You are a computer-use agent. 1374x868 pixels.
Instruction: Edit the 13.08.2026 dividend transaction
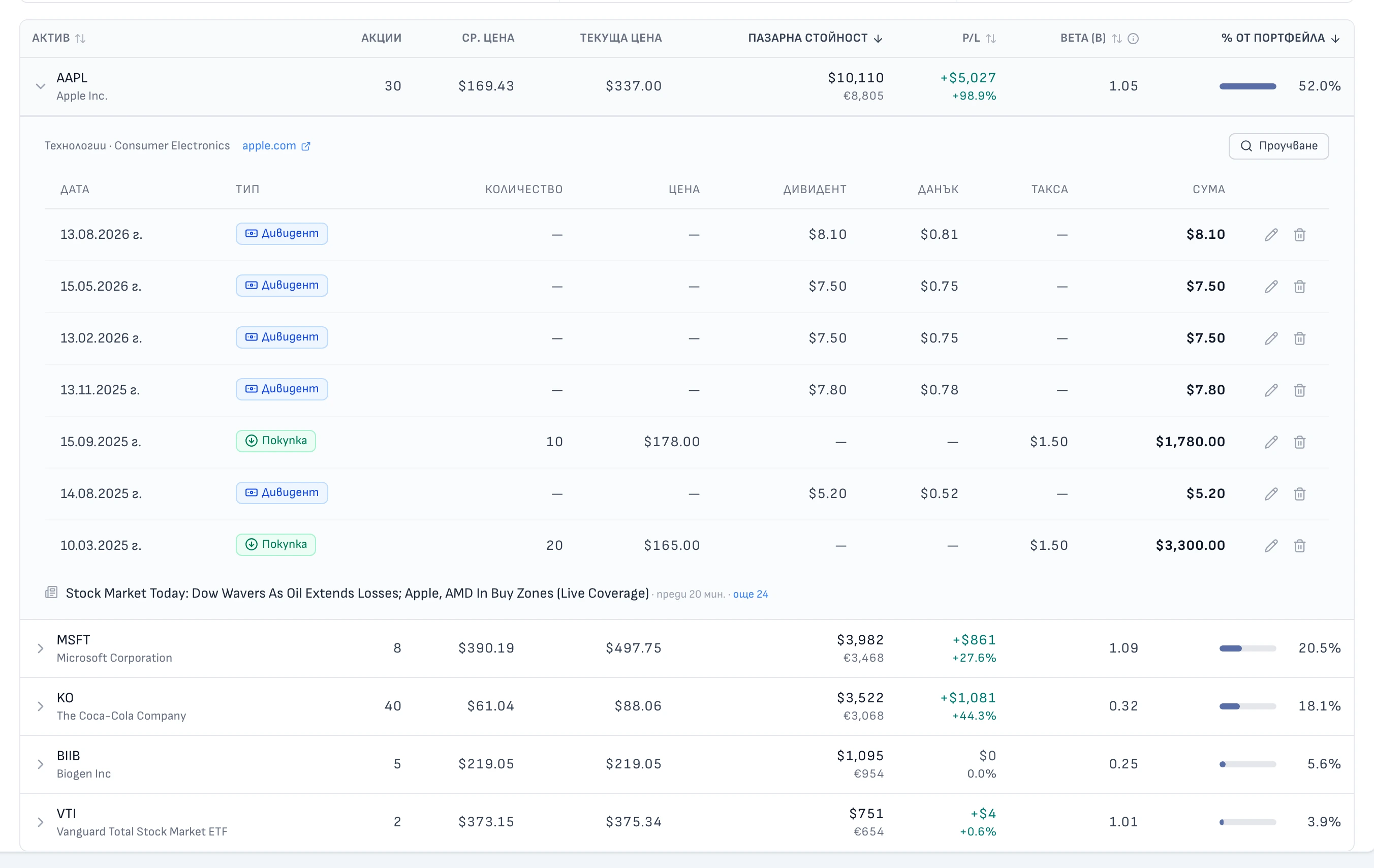coord(1271,235)
